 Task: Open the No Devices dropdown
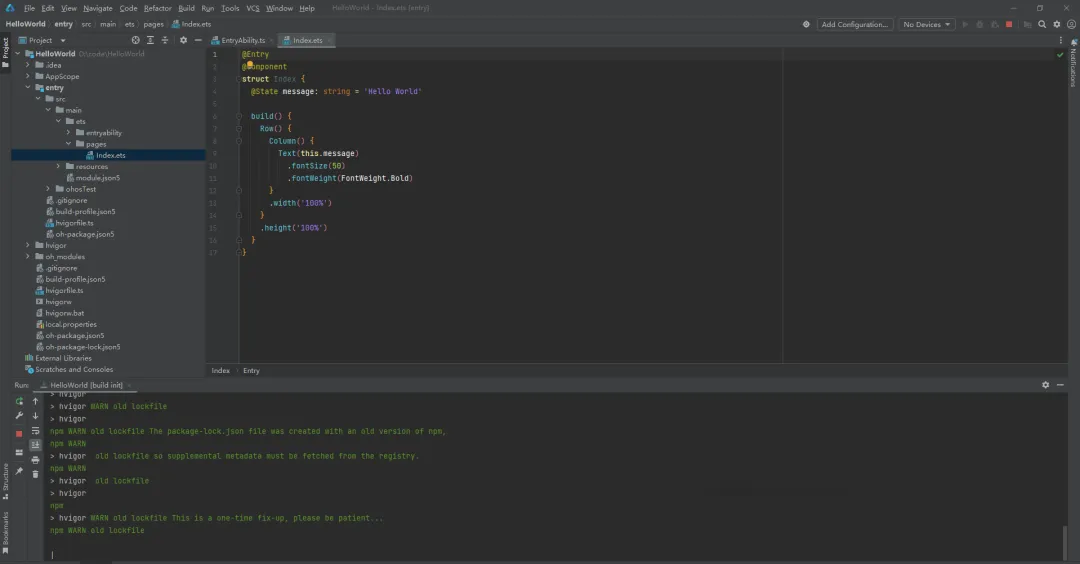pos(926,25)
